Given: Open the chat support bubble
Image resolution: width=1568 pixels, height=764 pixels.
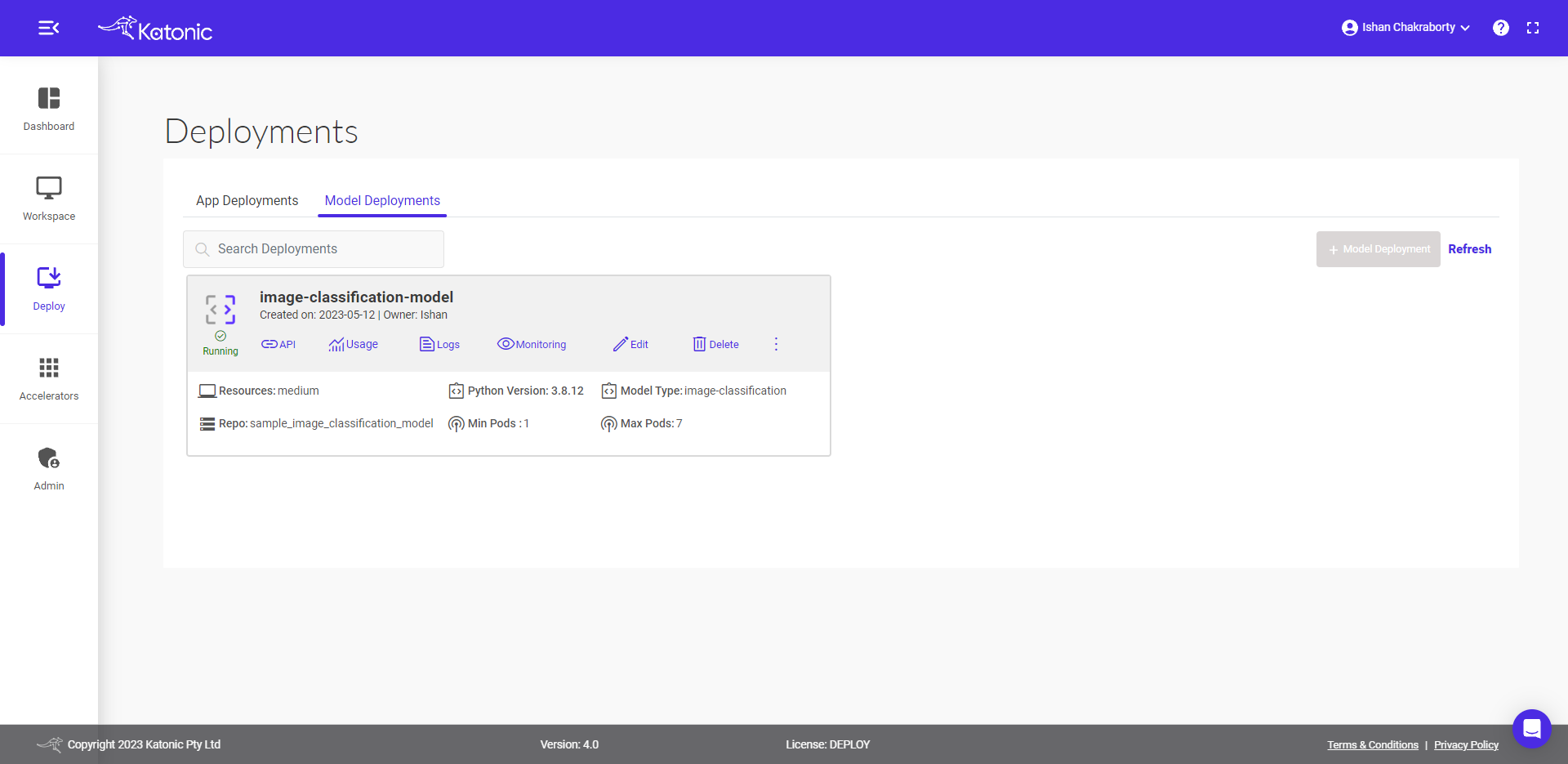Looking at the screenshot, I should pos(1531,728).
